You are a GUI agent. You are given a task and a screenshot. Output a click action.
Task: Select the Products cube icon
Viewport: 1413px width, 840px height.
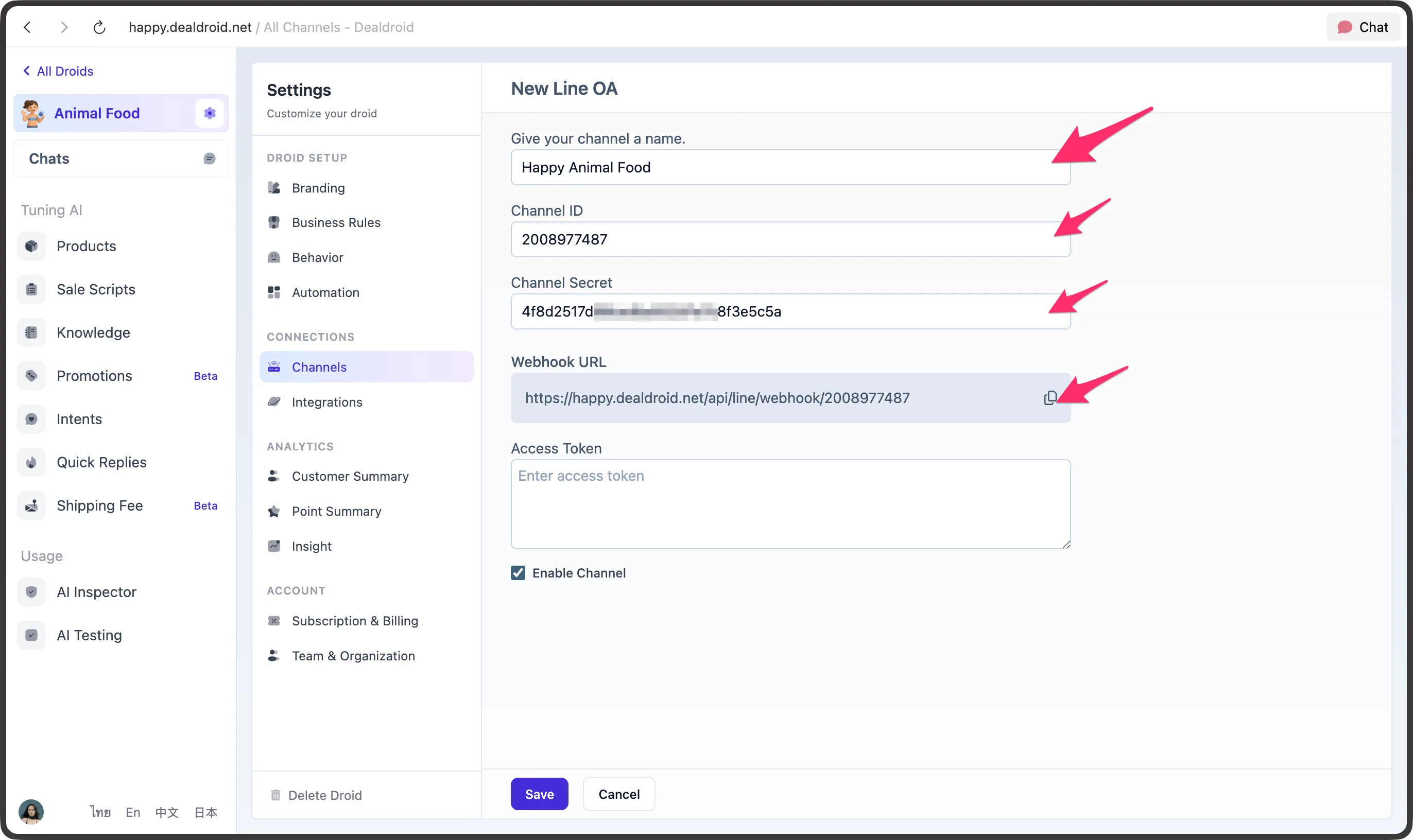tap(31, 246)
